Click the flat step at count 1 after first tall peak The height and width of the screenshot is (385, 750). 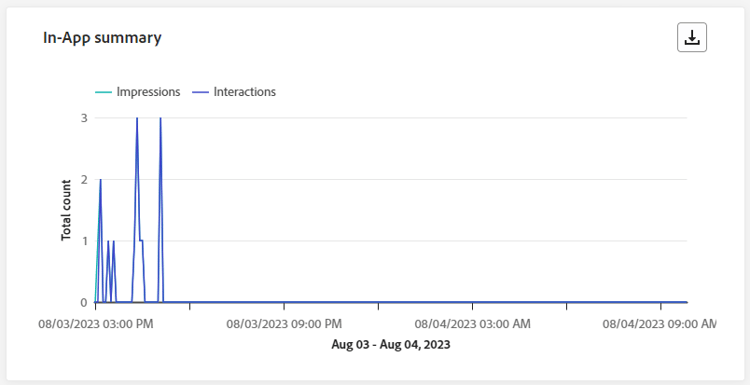pos(141,241)
